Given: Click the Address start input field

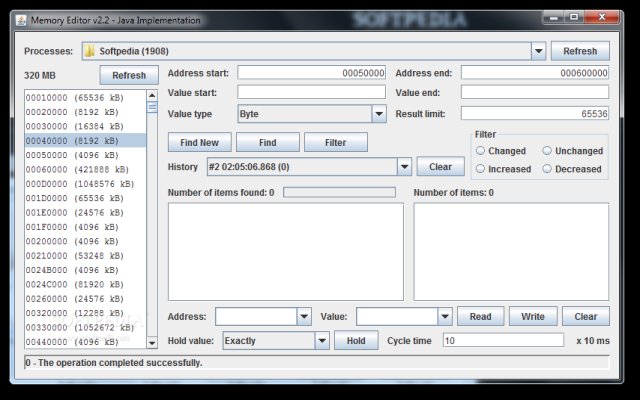Looking at the screenshot, I should point(311,73).
